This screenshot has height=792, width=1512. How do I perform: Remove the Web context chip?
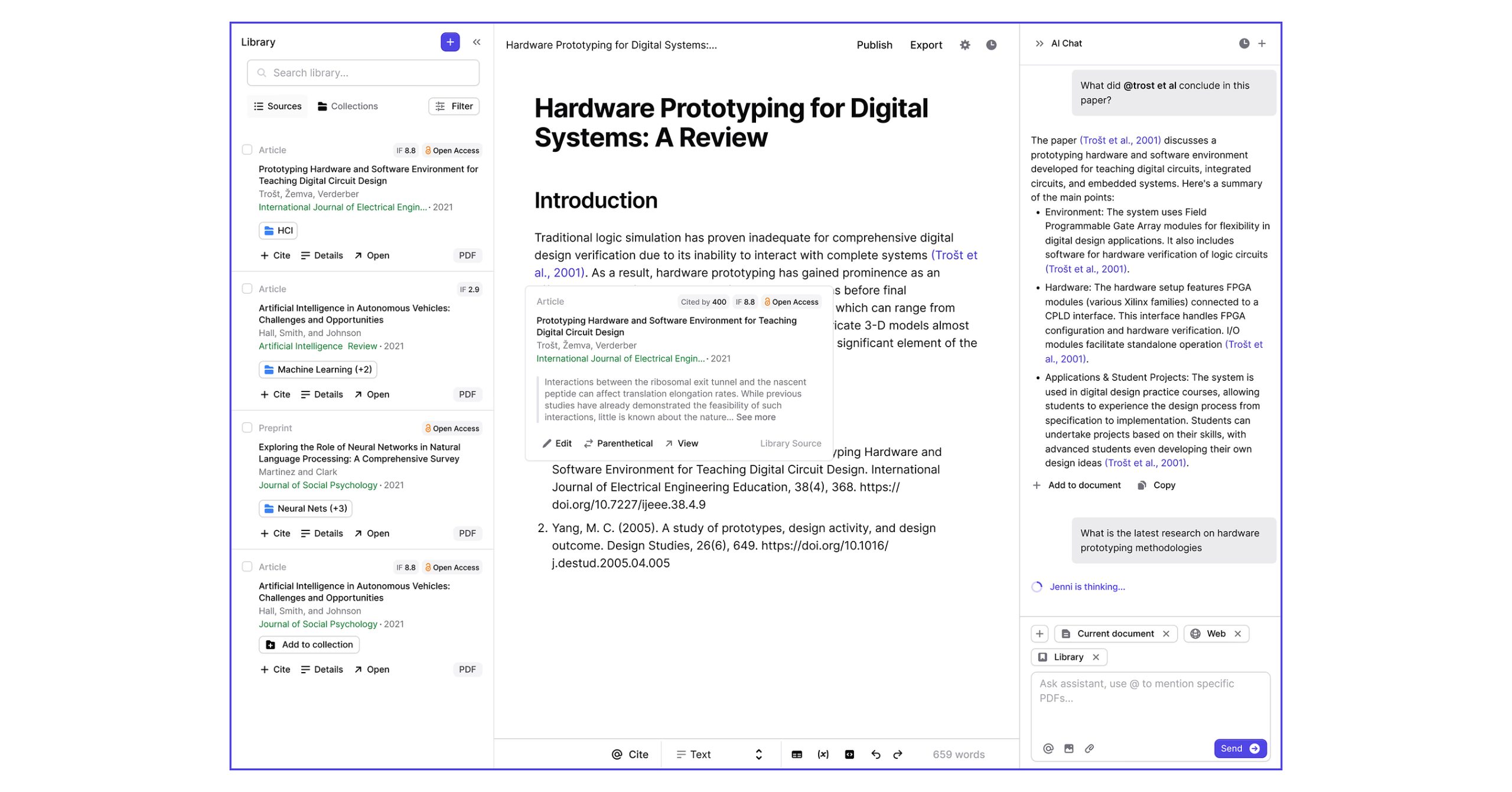1237,634
